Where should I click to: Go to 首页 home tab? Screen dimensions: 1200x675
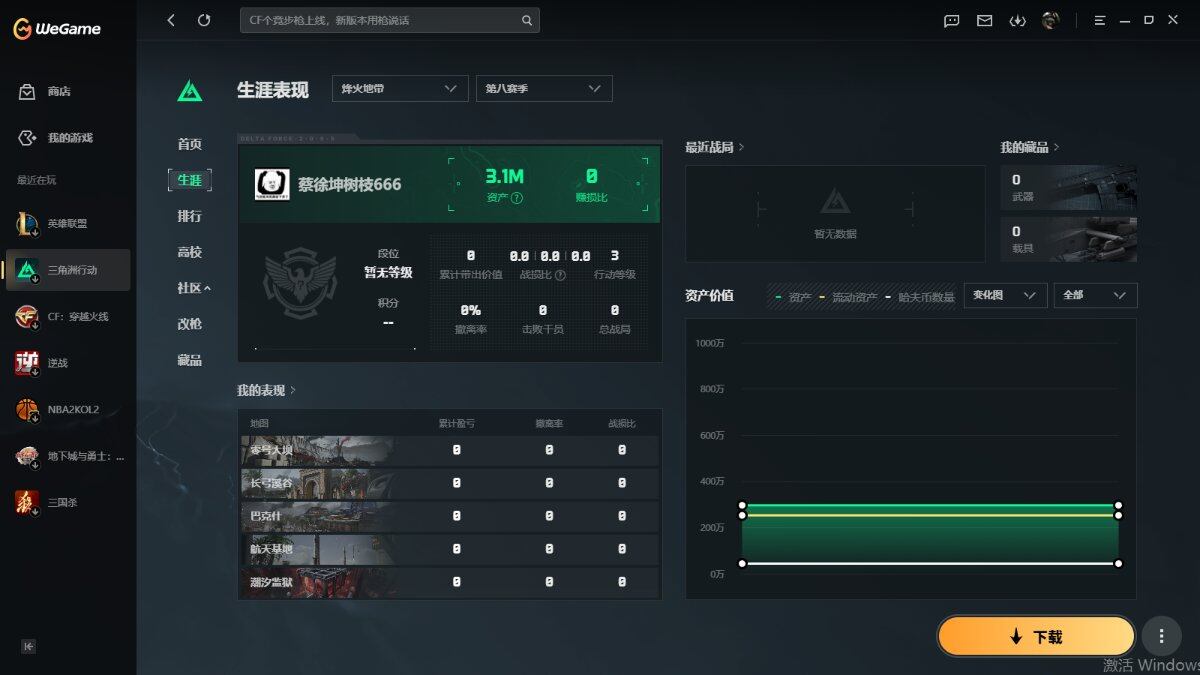(190, 144)
